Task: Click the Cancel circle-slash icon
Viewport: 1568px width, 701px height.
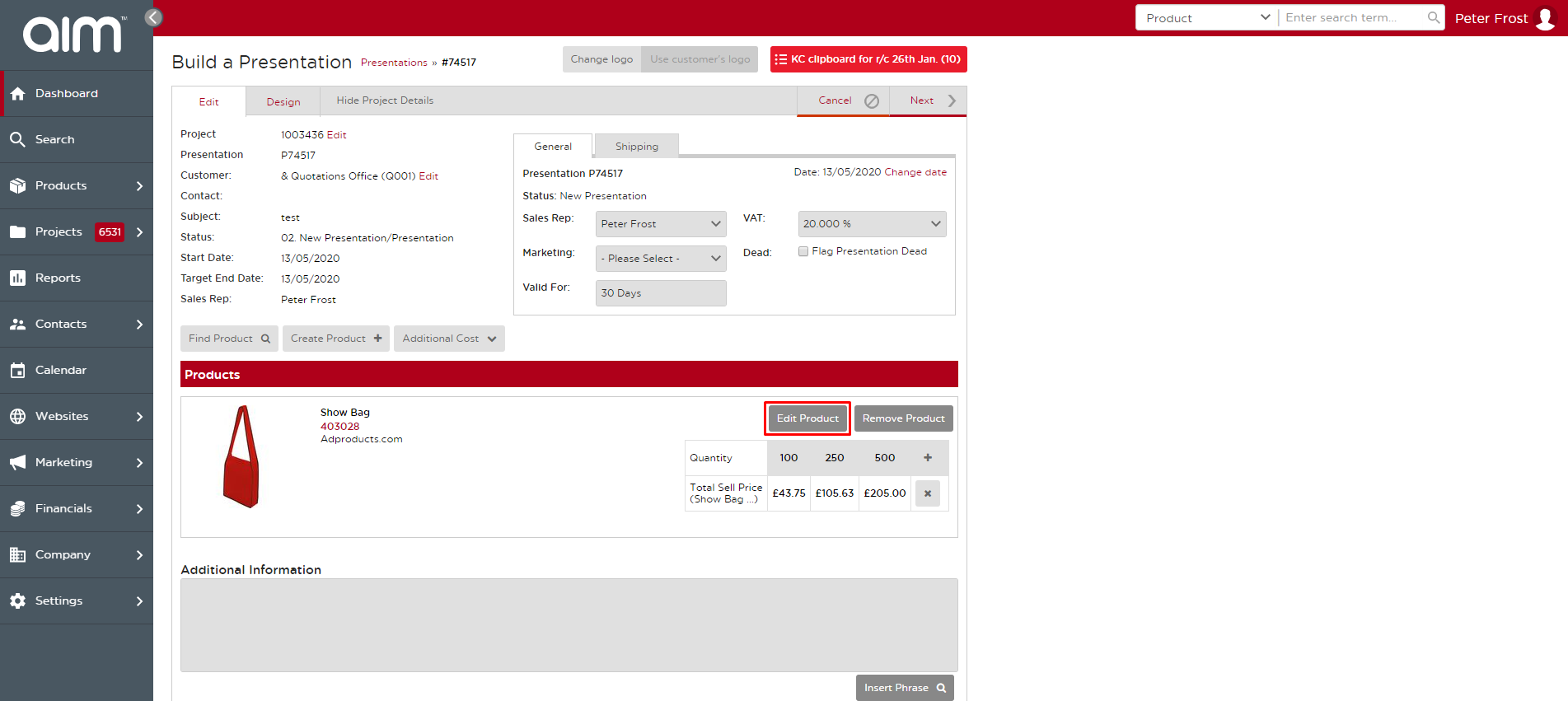Action: click(872, 100)
